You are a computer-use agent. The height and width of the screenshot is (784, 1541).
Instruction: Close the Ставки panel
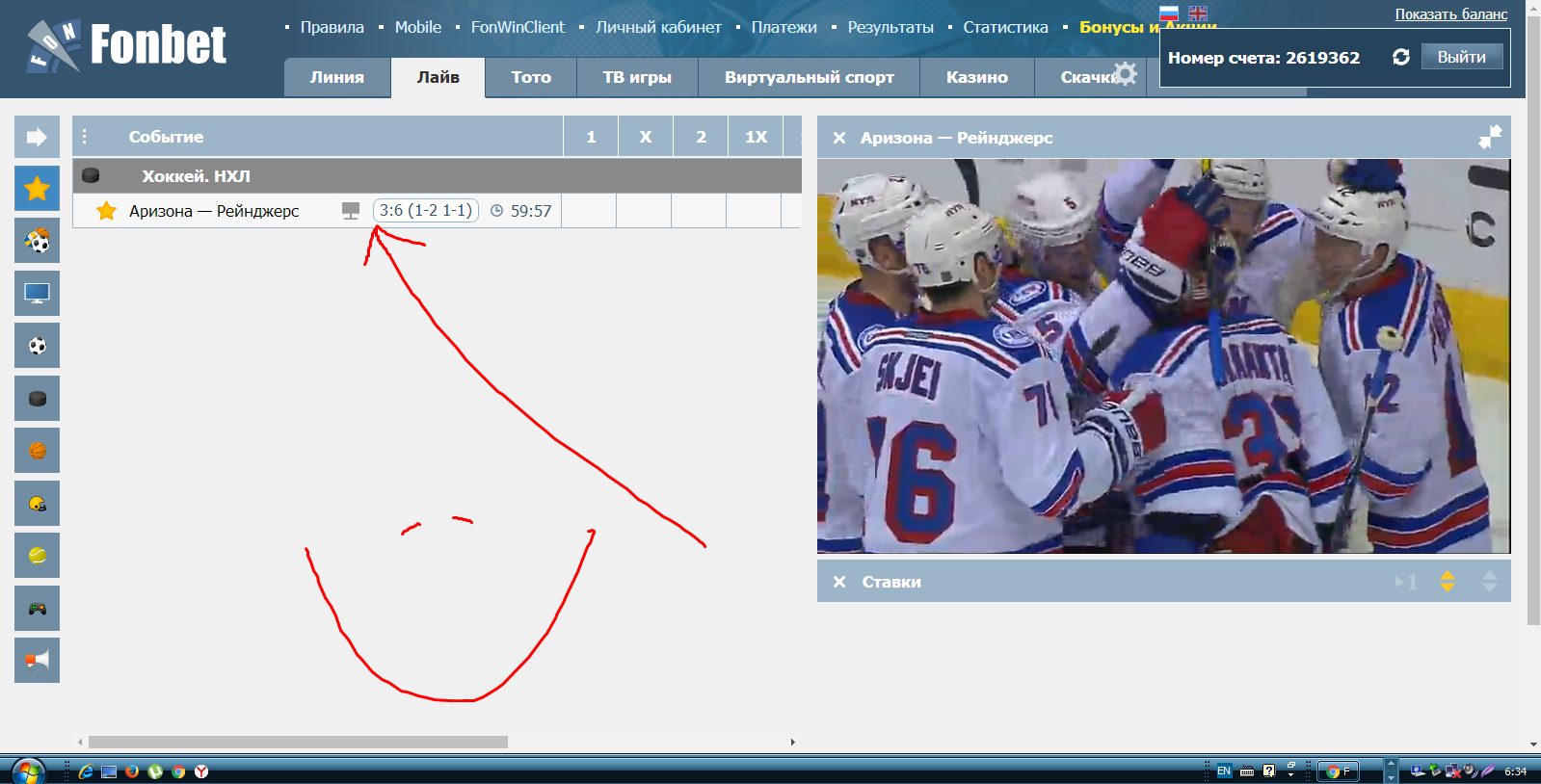[x=839, y=582]
